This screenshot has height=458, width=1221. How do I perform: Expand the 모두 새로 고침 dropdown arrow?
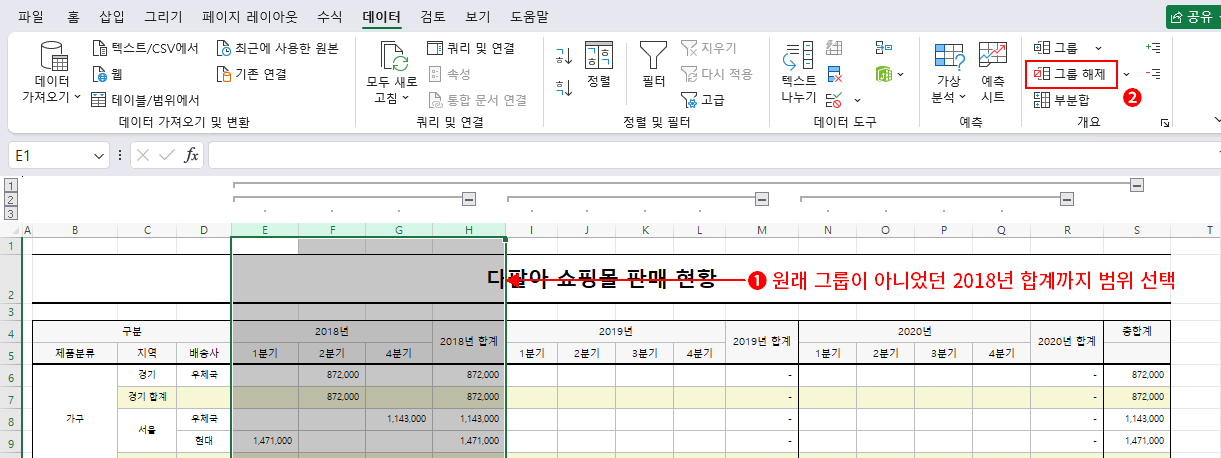coord(406,98)
